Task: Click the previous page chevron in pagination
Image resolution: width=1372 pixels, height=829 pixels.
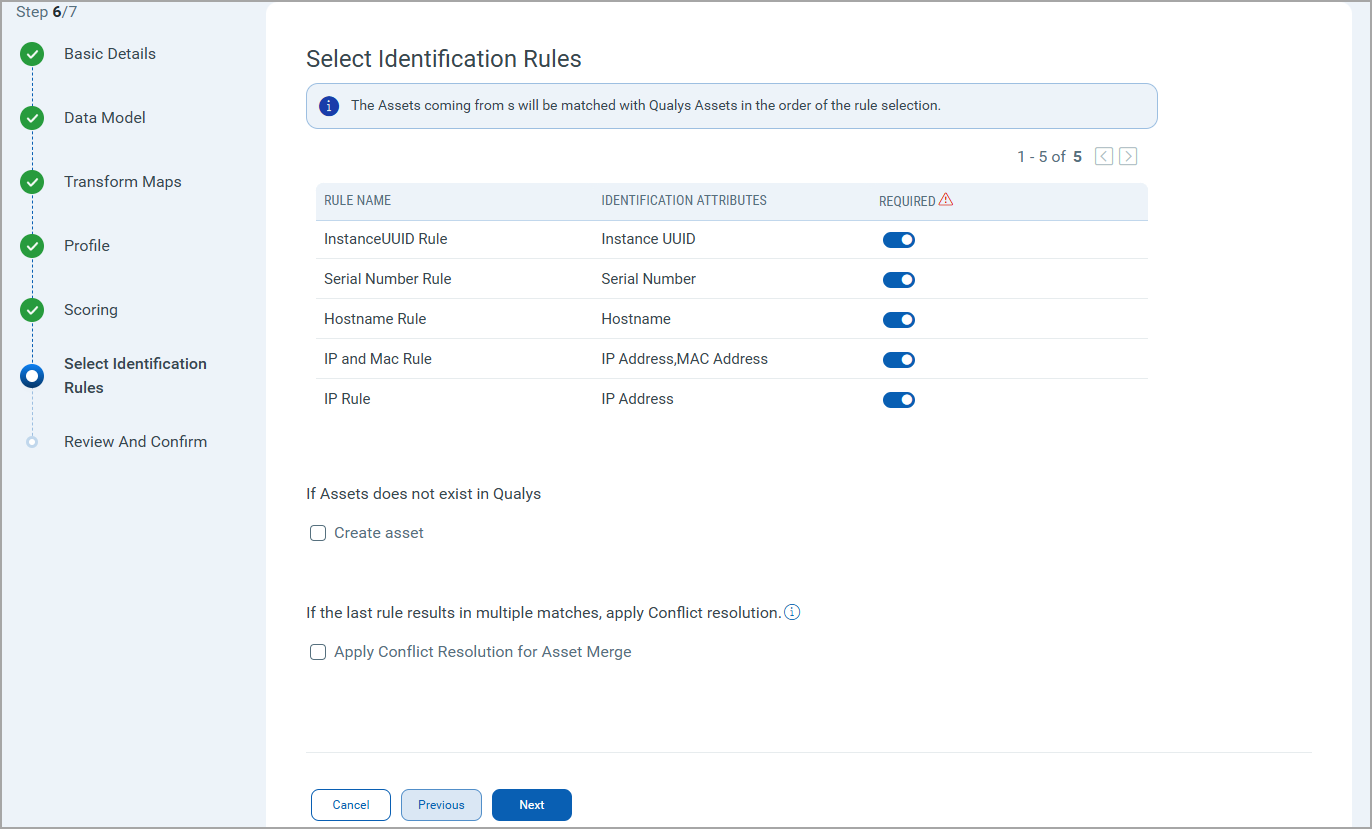Action: click(1103, 156)
